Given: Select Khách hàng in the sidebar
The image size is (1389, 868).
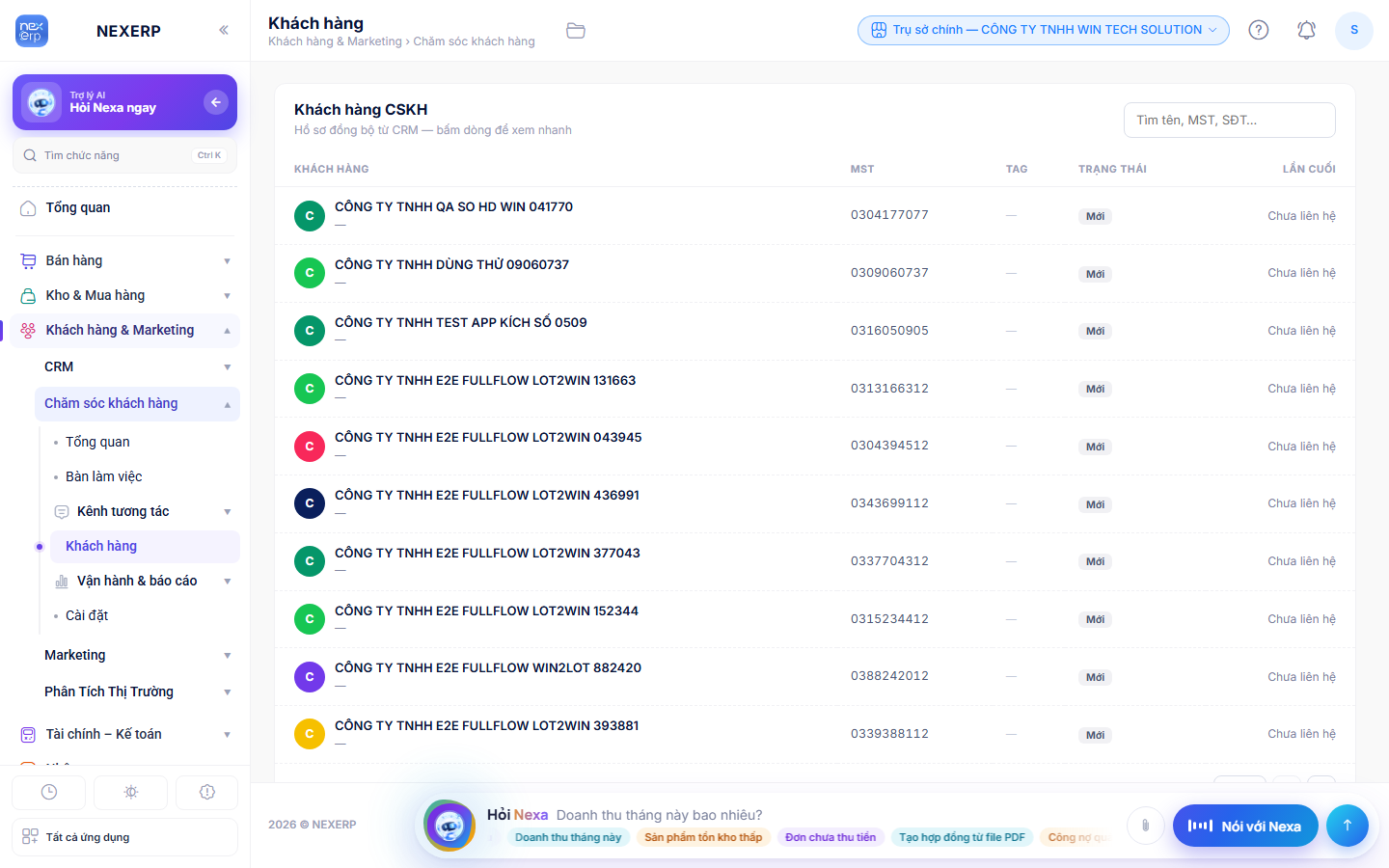Looking at the screenshot, I should coord(145,546).
